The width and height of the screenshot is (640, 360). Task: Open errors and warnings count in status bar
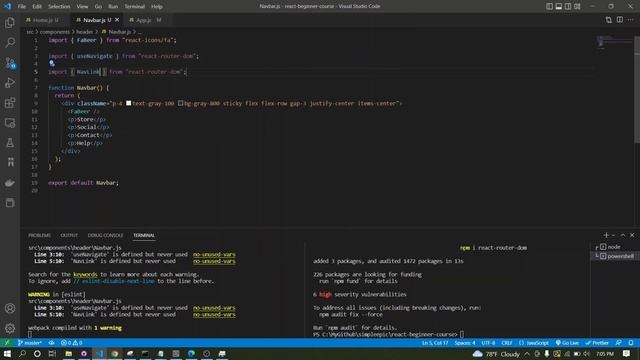point(71,343)
